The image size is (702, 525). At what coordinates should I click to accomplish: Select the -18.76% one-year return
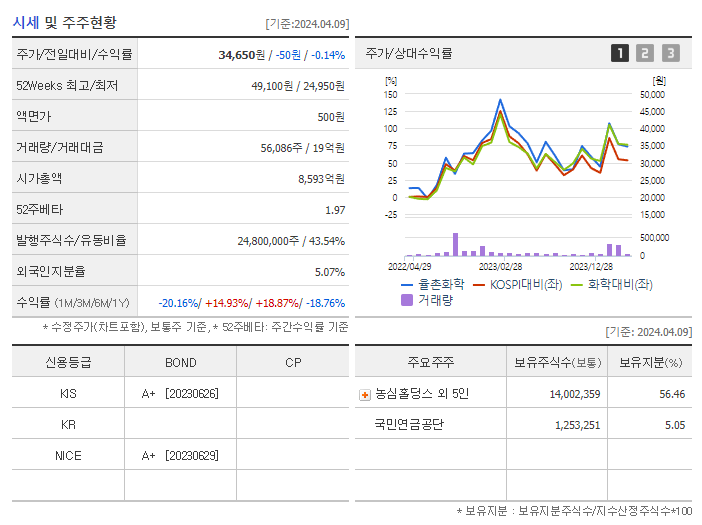coord(325,303)
